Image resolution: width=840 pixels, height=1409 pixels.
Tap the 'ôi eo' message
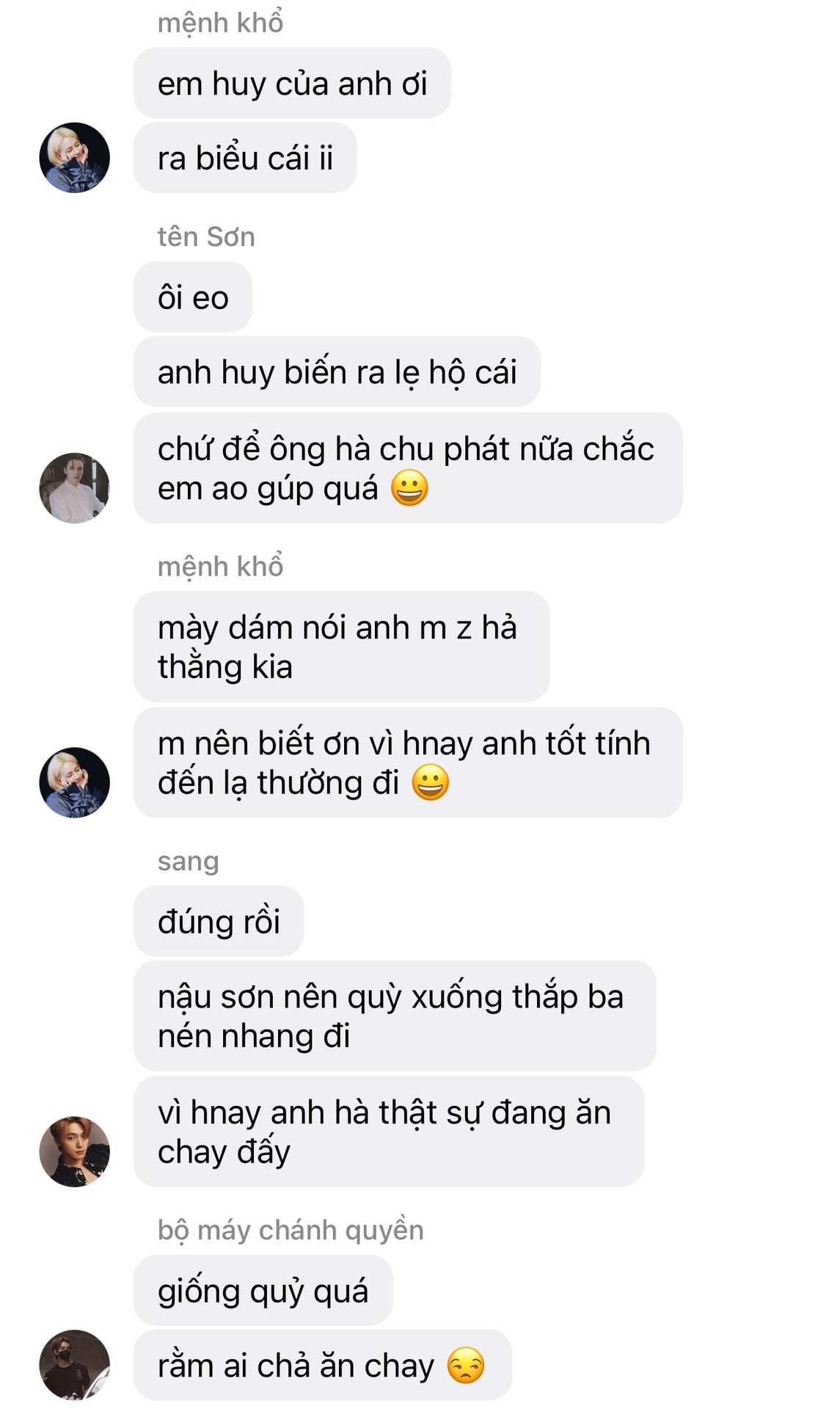coord(193,297)
